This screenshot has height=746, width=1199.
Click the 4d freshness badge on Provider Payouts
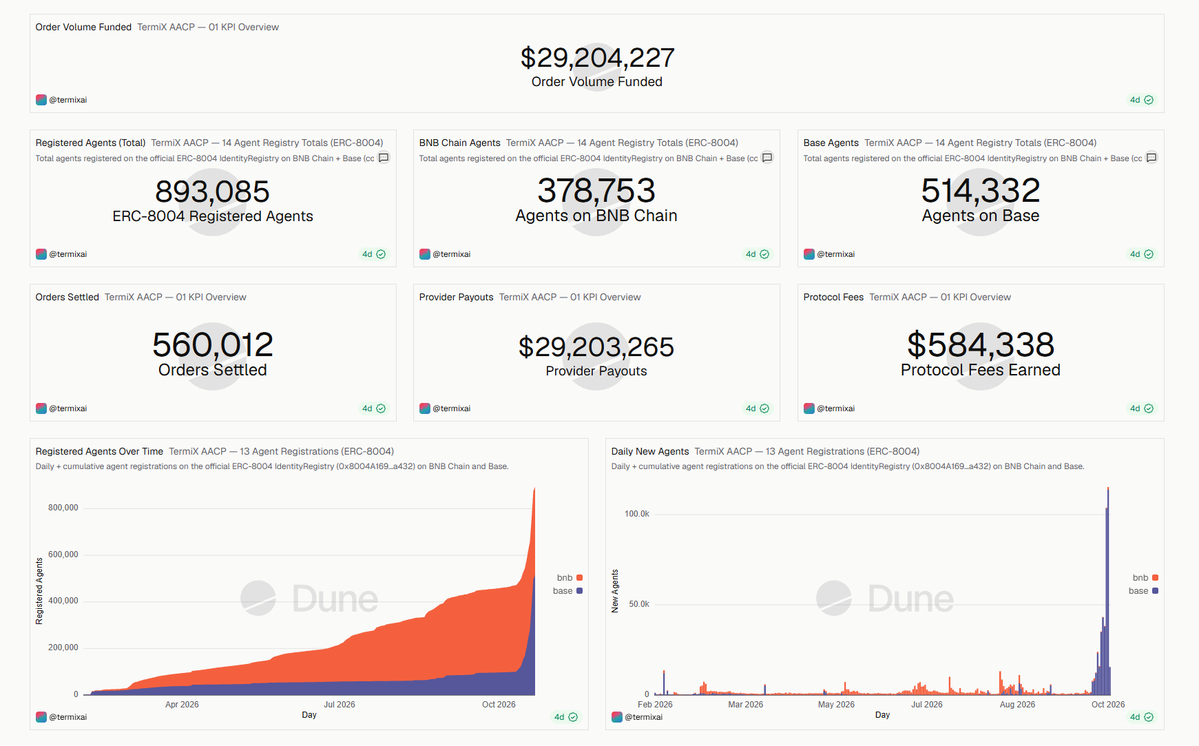click(x=758, y=409)
